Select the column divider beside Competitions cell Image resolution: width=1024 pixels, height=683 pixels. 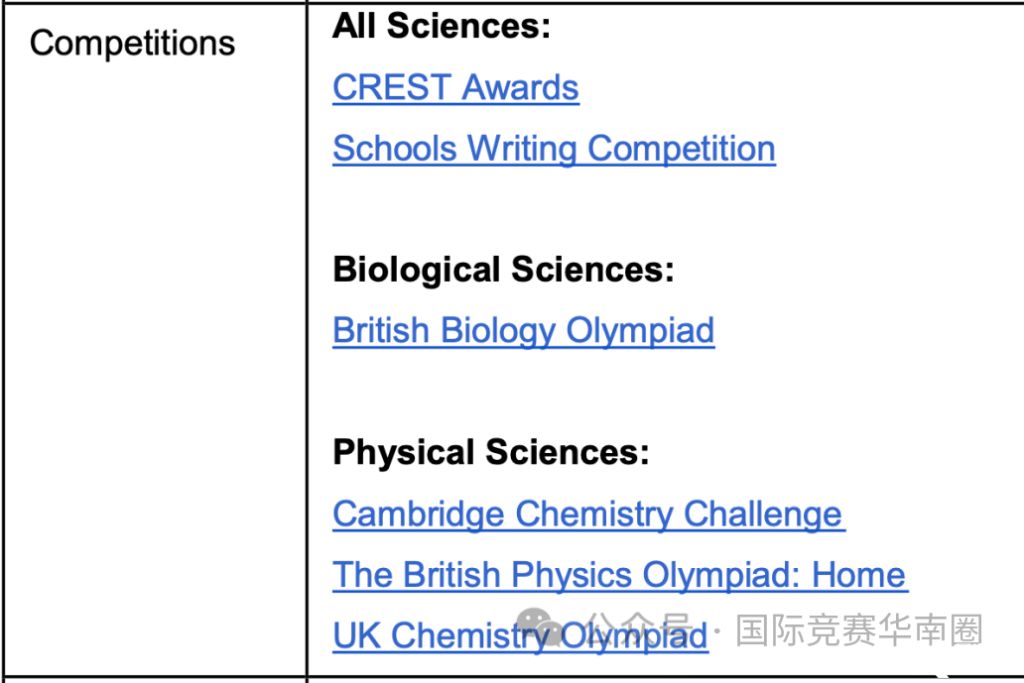coord(307,340)
